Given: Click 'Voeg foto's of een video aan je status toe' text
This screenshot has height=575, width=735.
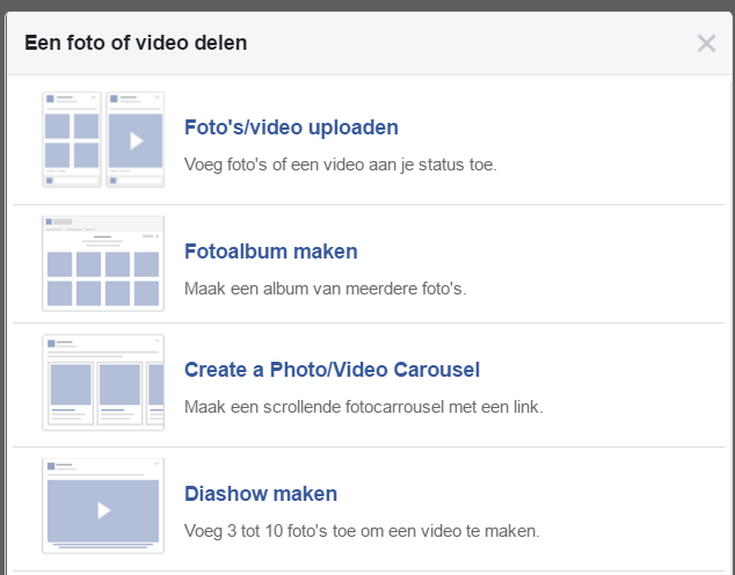Looking at the screenshot, I should pyautogui.click(x=340, y=164).
